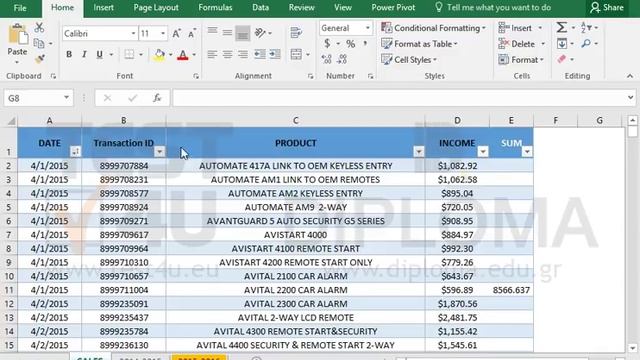640x360 pixels.
Task: Toggle Bold formatting
Action: point(69,54)
